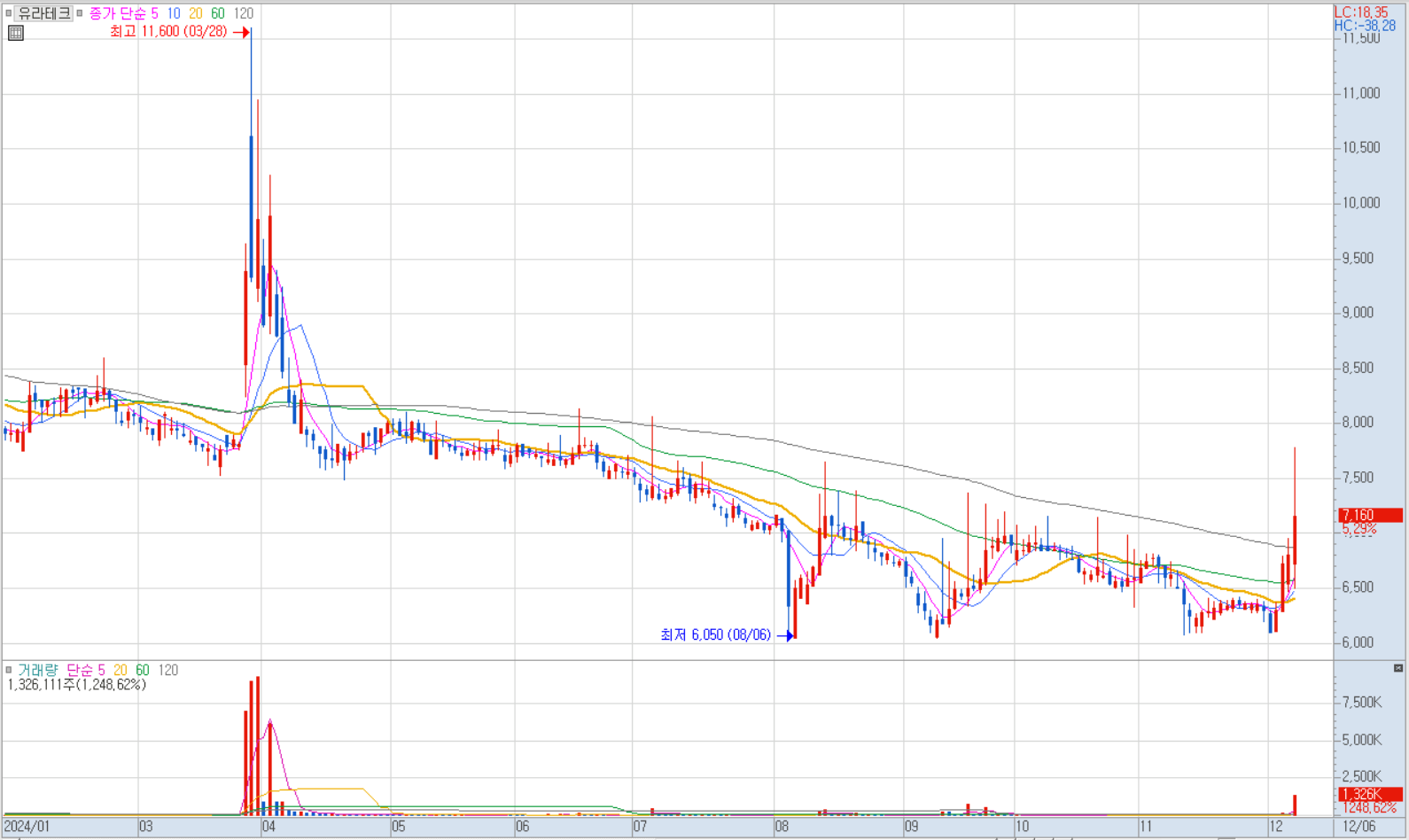Click the 11,000 price axis label
The height and width of the screenshot is (840, 1409).
pos(1361,93)
